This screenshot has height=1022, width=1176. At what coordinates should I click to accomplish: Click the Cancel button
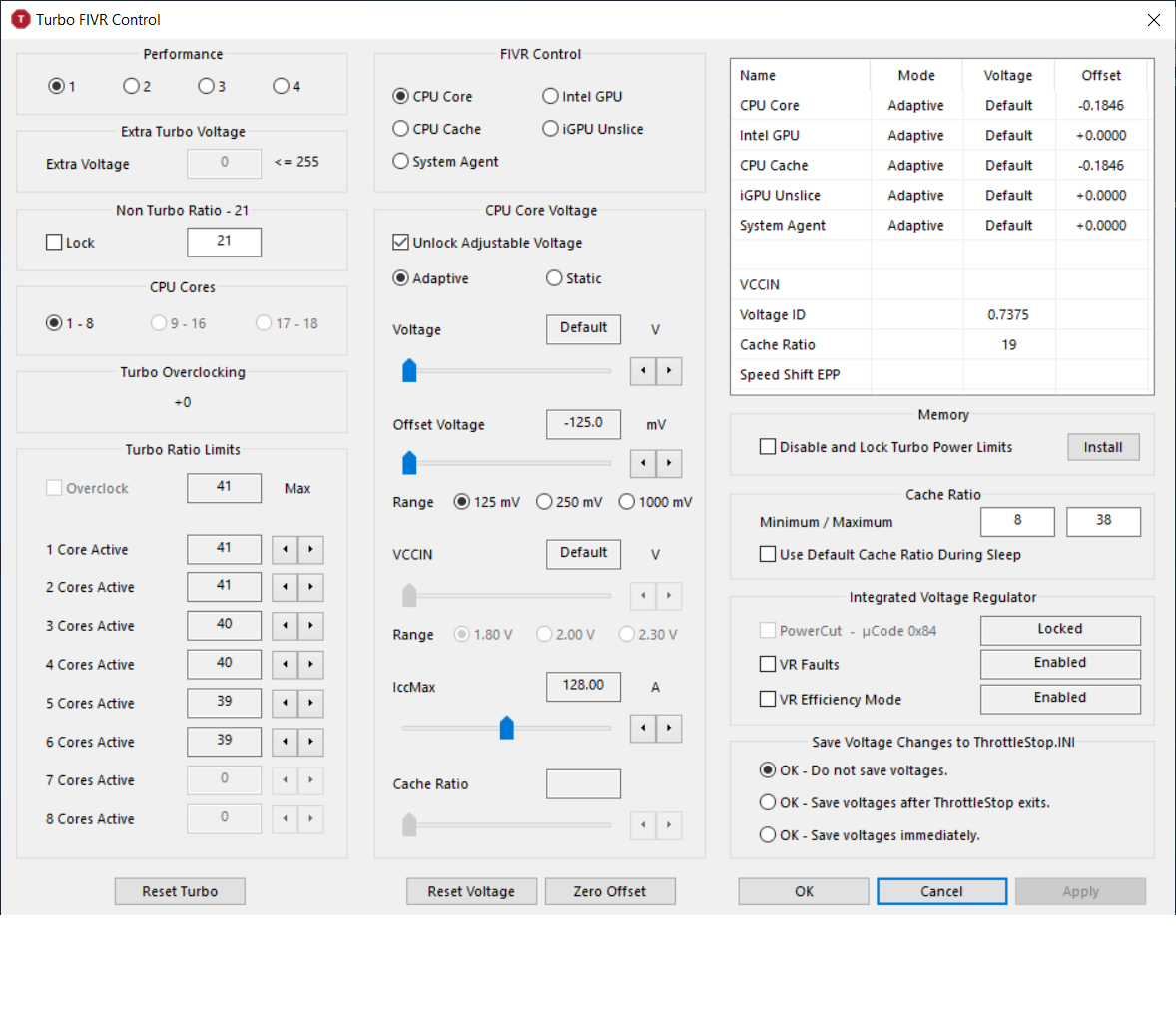942,891
